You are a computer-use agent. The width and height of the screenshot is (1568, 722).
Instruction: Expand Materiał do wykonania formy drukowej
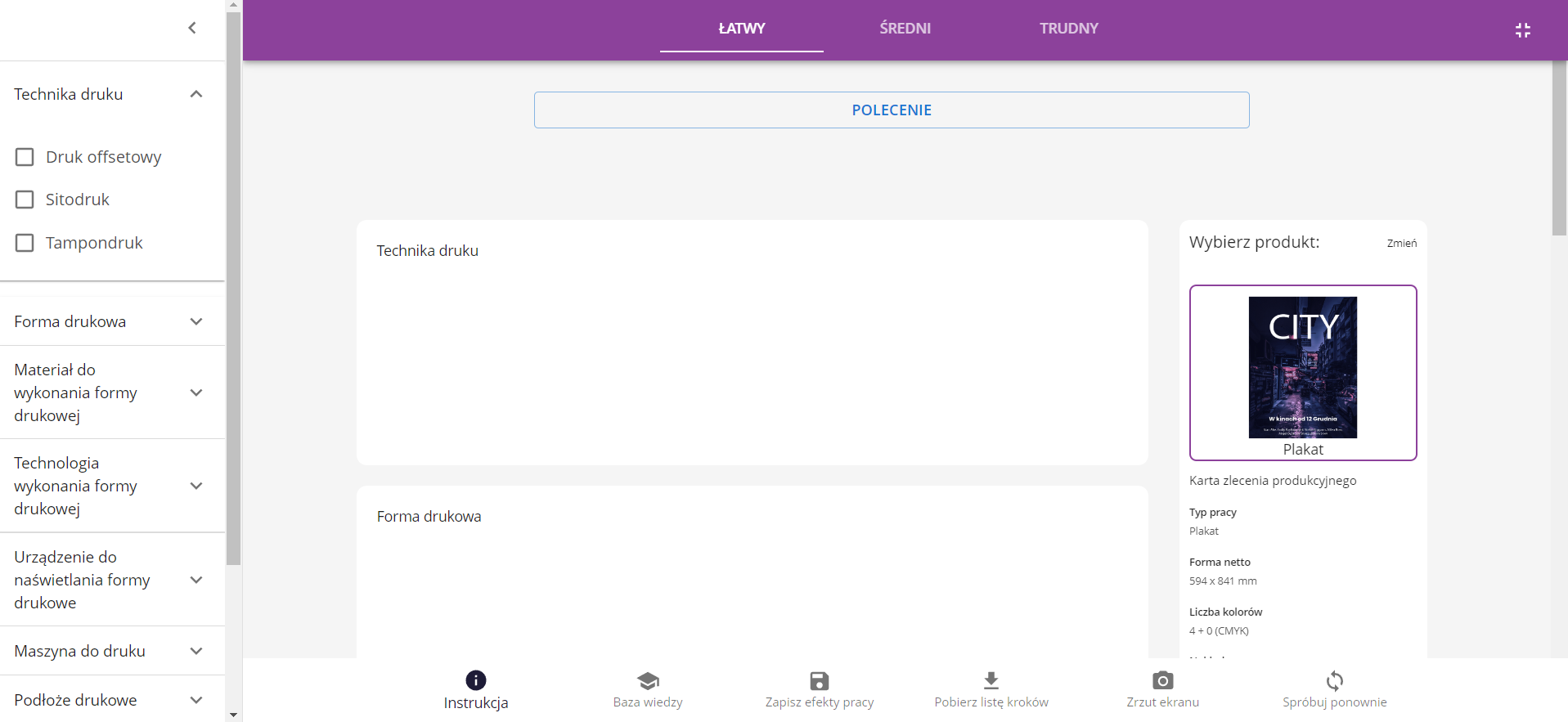[196, 392]
